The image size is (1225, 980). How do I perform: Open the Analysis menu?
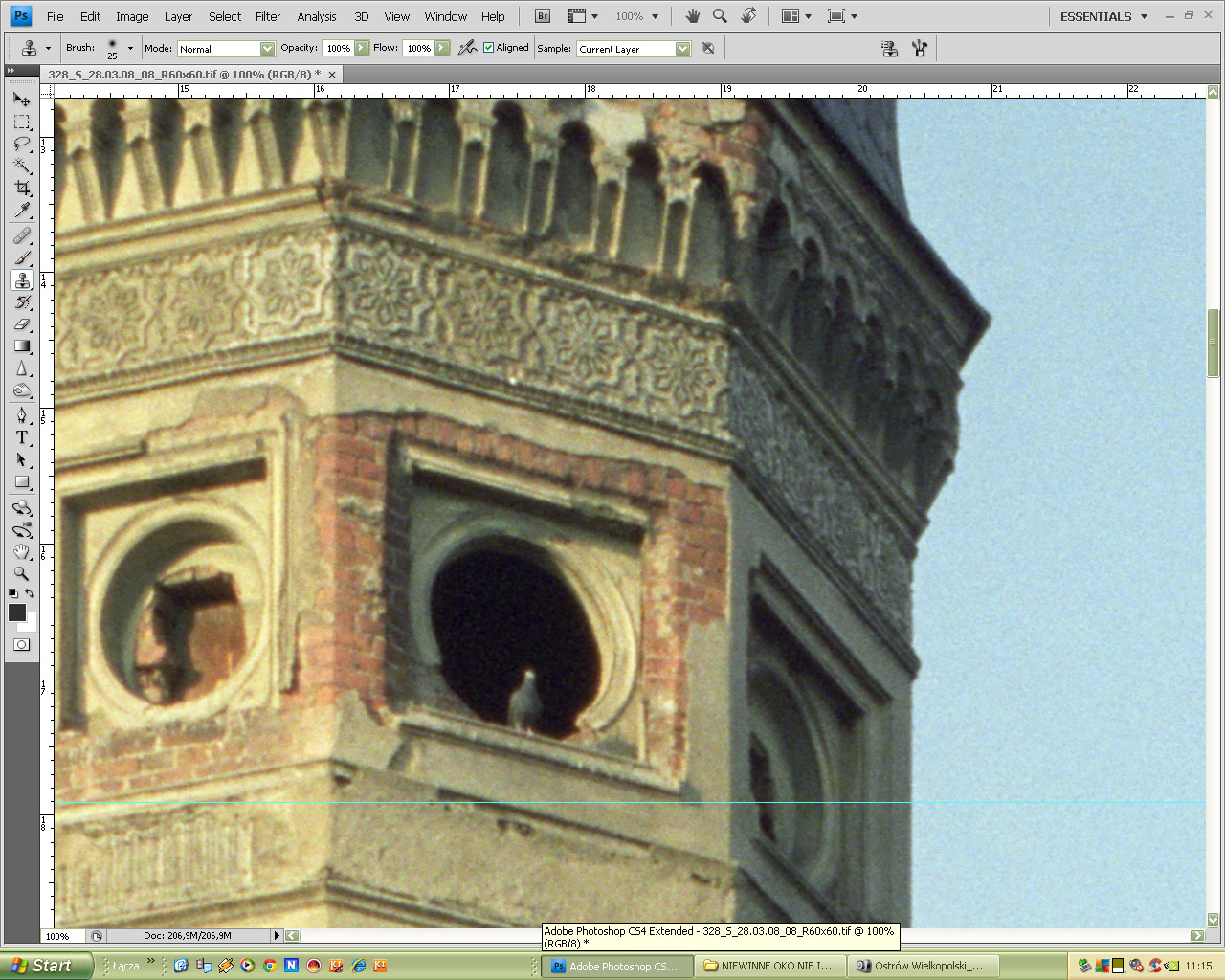click(x=317, y=16)
